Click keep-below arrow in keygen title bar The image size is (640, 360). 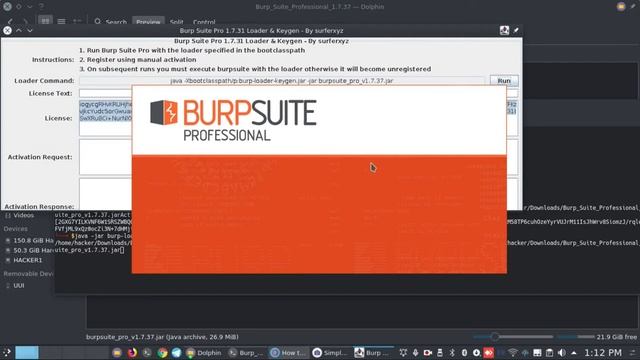coord(30,30)
